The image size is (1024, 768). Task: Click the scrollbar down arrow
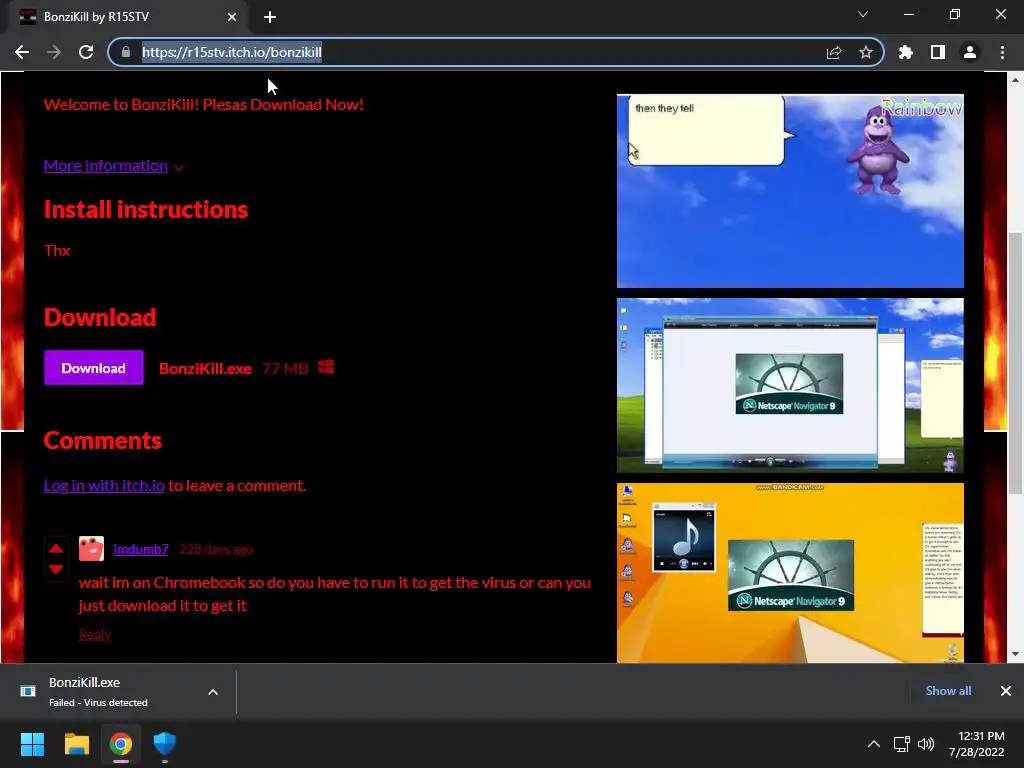[1015, 654]
